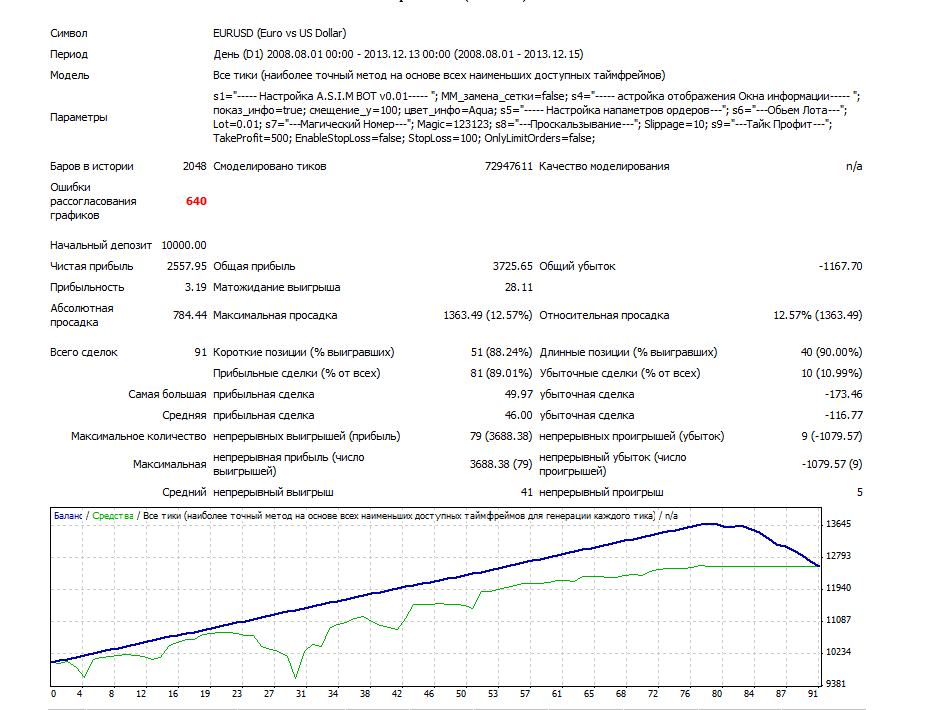This screenshot has width=942, height=710.
Task: Select the modelled ticks value "72947611"
Action: click(509, 166)
